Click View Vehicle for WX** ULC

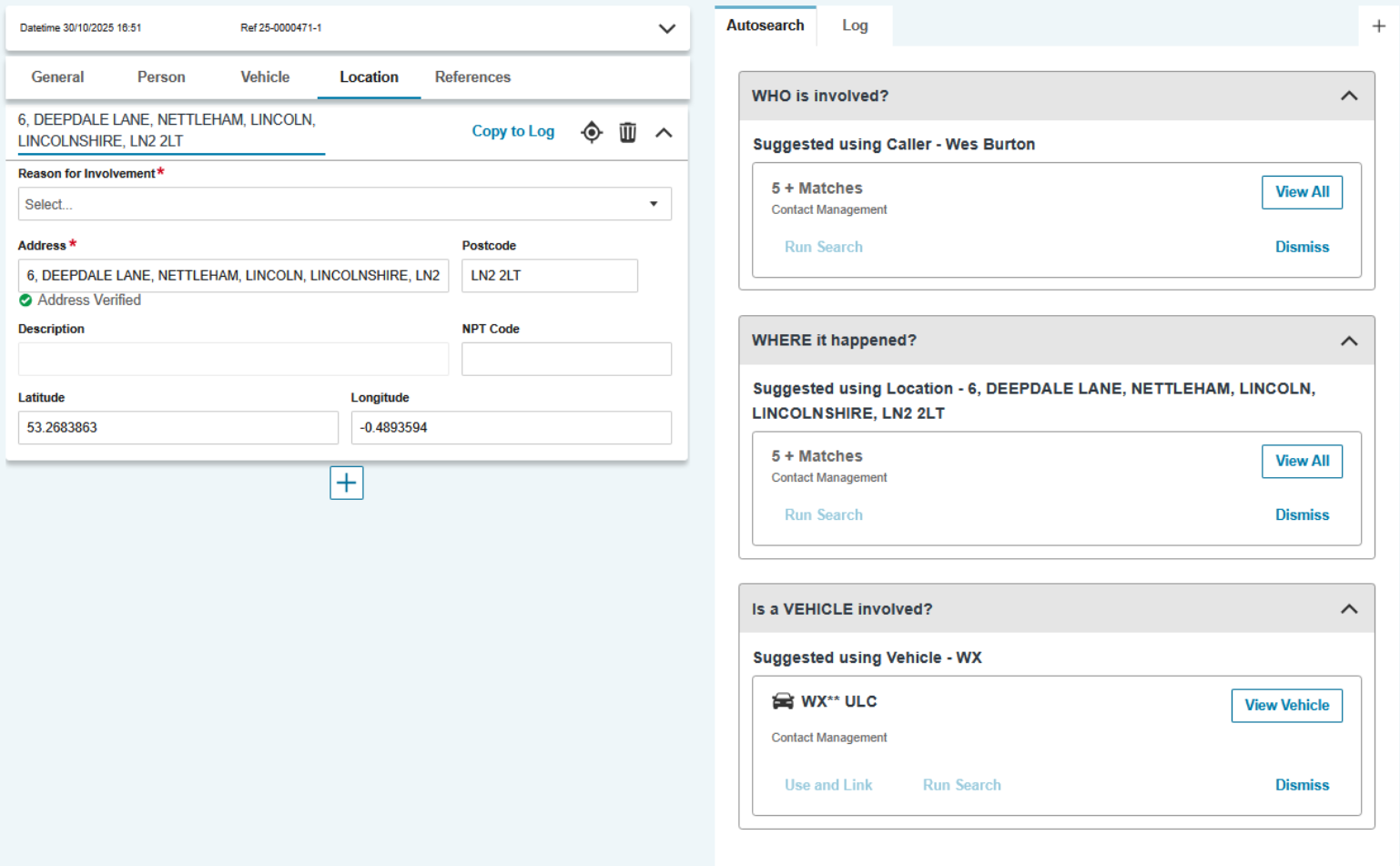1286,706
